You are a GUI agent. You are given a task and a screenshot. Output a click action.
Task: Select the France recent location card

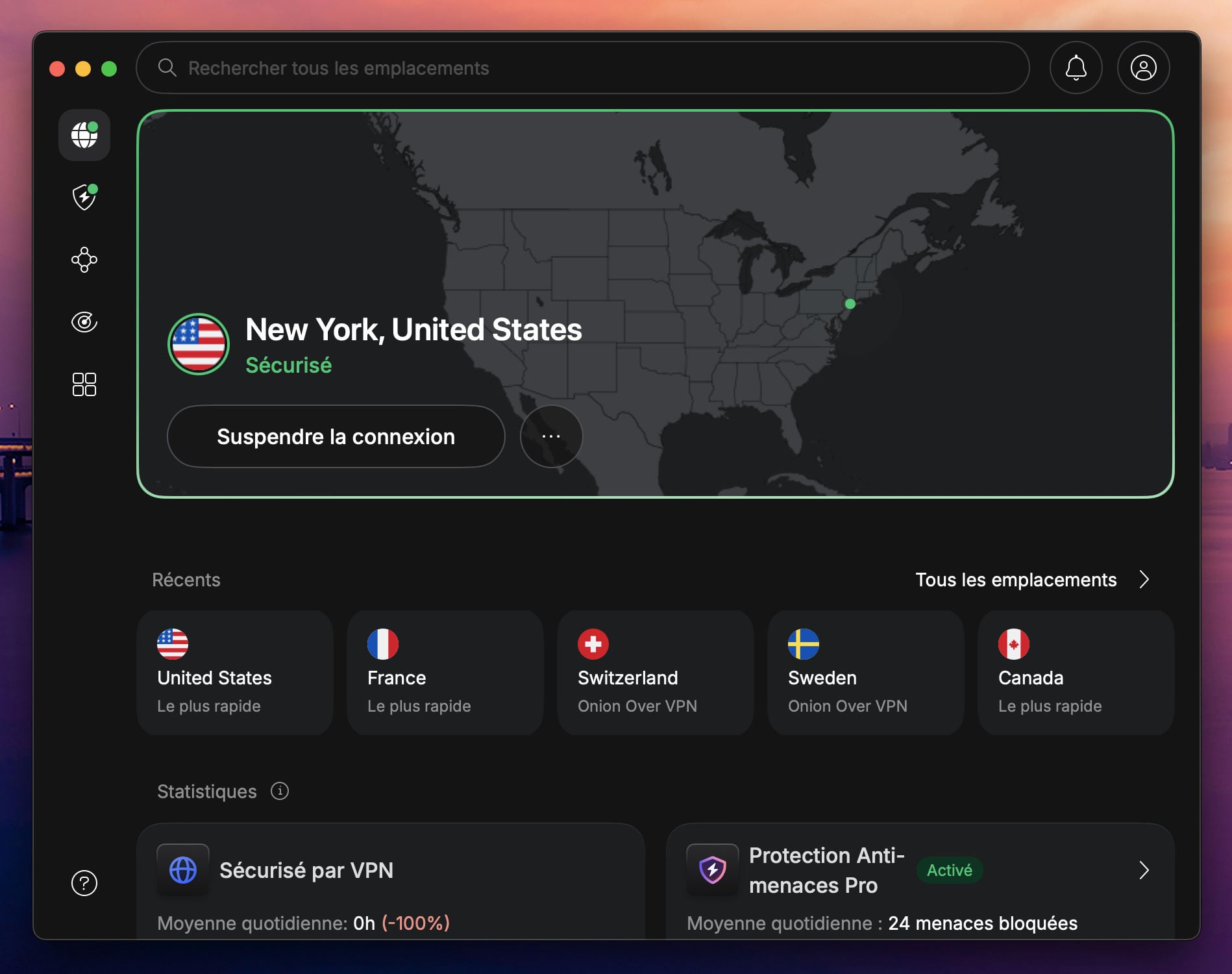click(445, 673)
